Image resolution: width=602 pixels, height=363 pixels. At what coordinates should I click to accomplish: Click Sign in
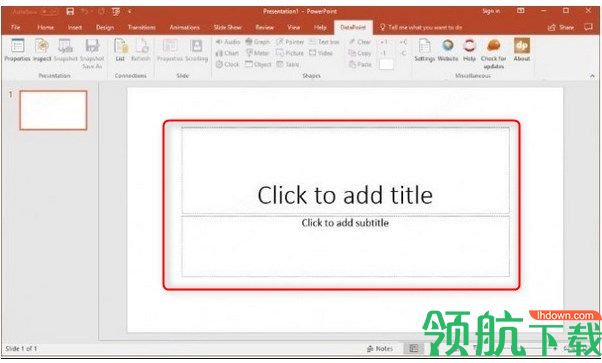[491, 11]
